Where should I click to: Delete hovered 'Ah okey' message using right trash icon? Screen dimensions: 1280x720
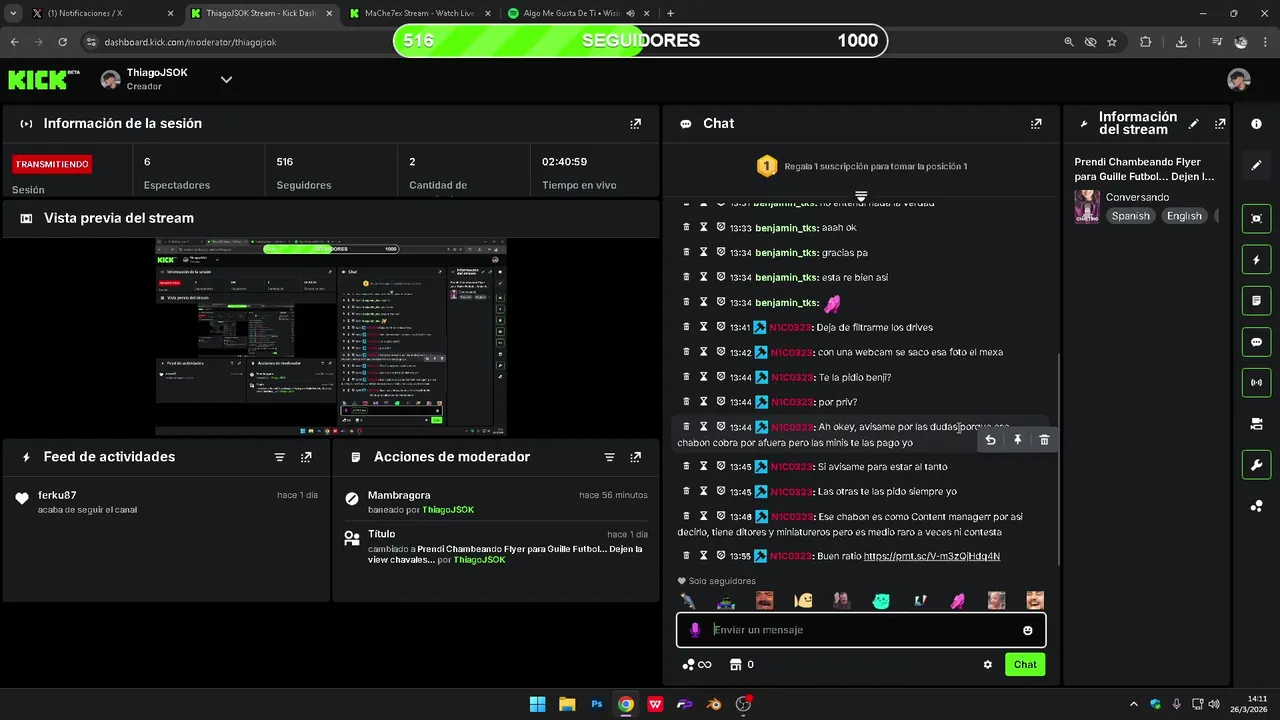click(1044, 440)
